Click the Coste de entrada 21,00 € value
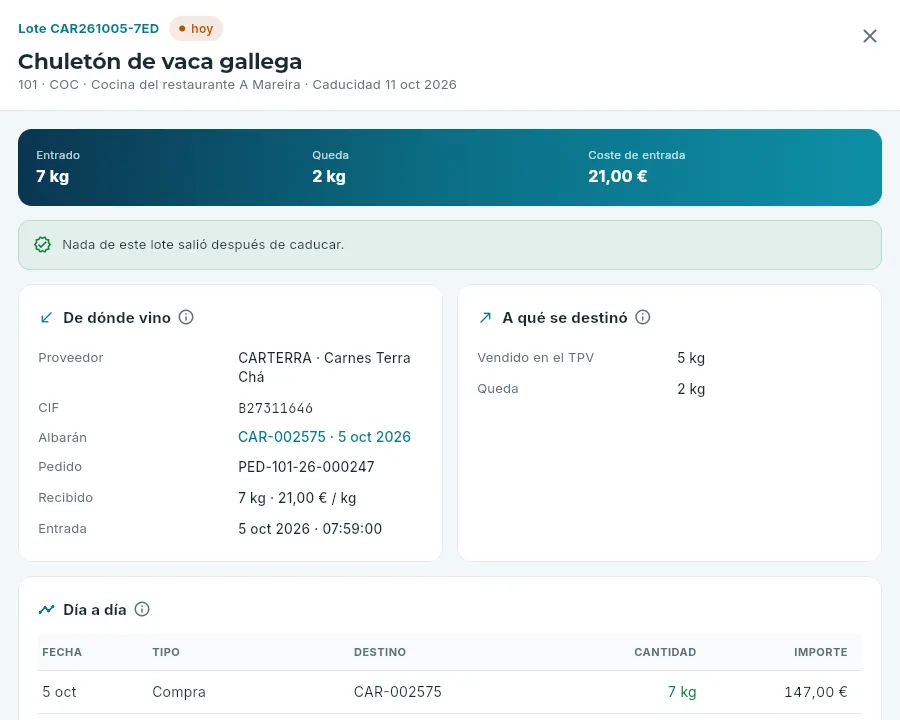The image size is (900, 720). pyautogui.click(x=618, y=176)
